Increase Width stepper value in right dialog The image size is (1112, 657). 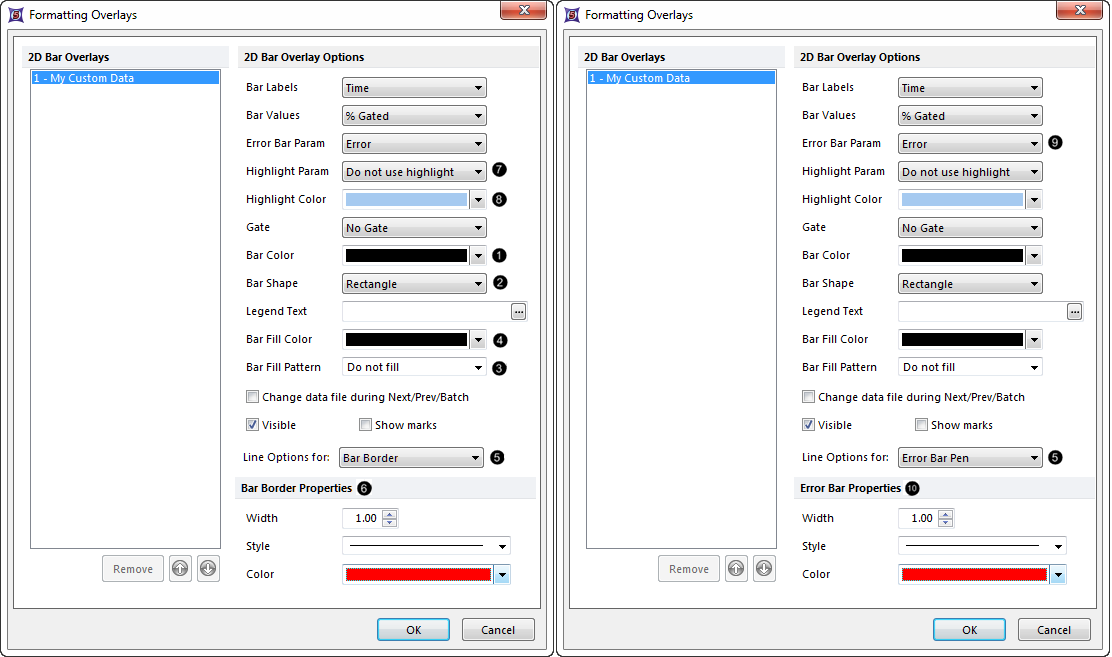point(945,514)
